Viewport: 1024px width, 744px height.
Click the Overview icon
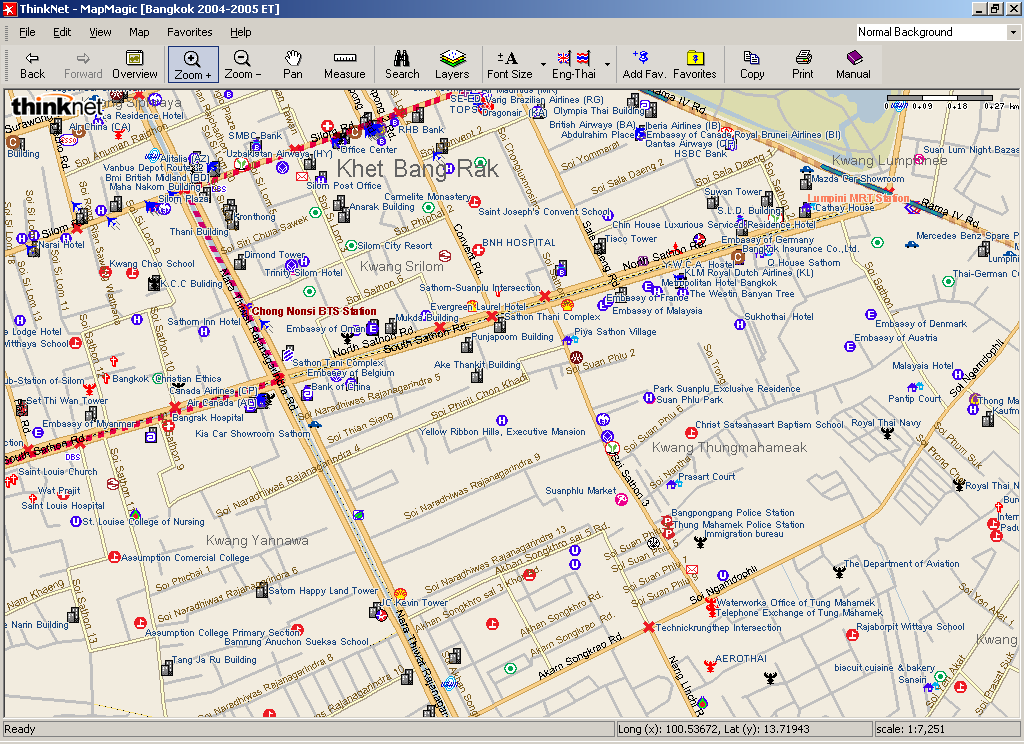click(135, 65)
